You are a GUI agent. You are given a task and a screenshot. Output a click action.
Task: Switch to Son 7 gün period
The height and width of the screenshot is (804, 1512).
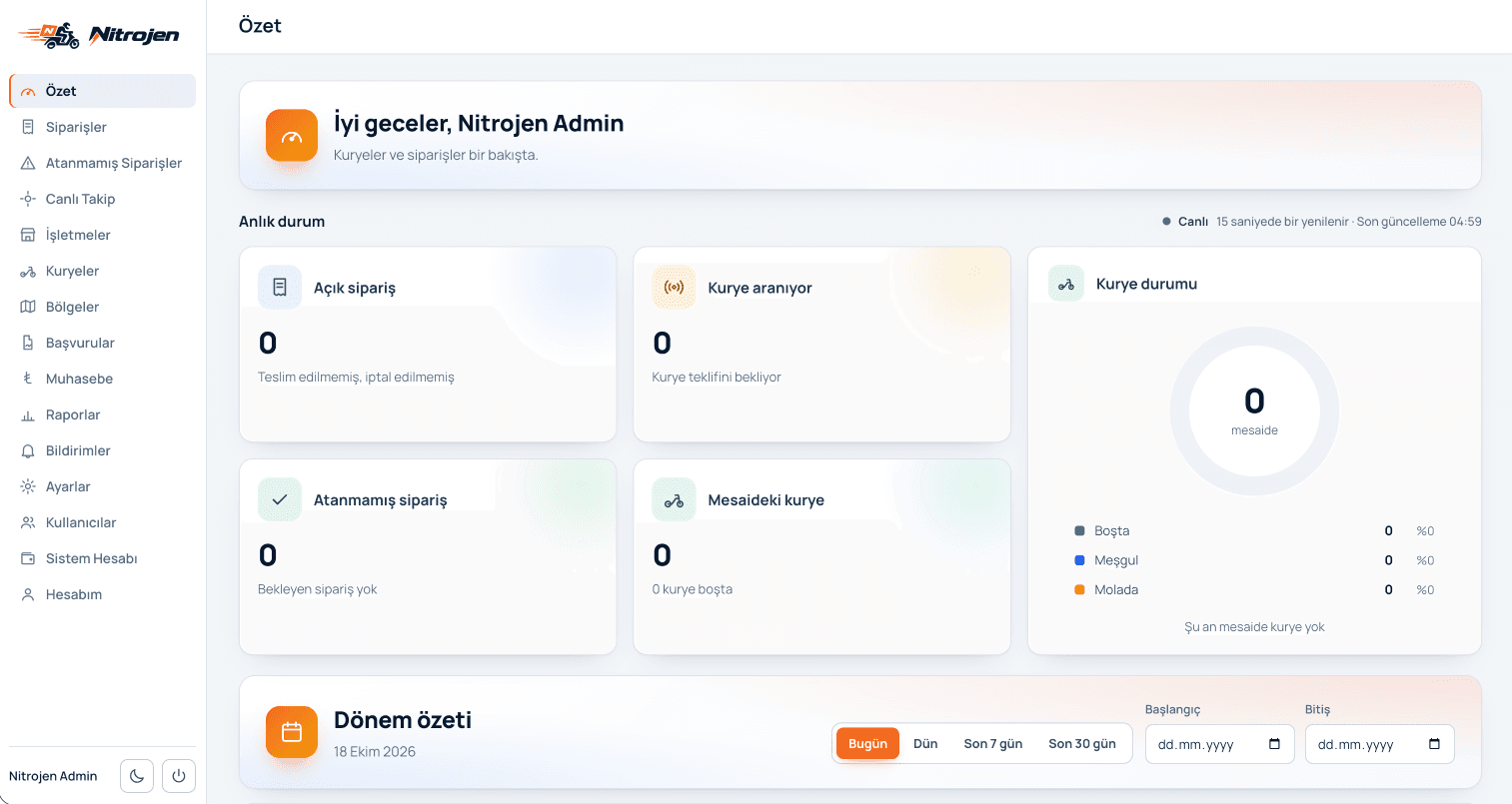[x=993, y=744]
